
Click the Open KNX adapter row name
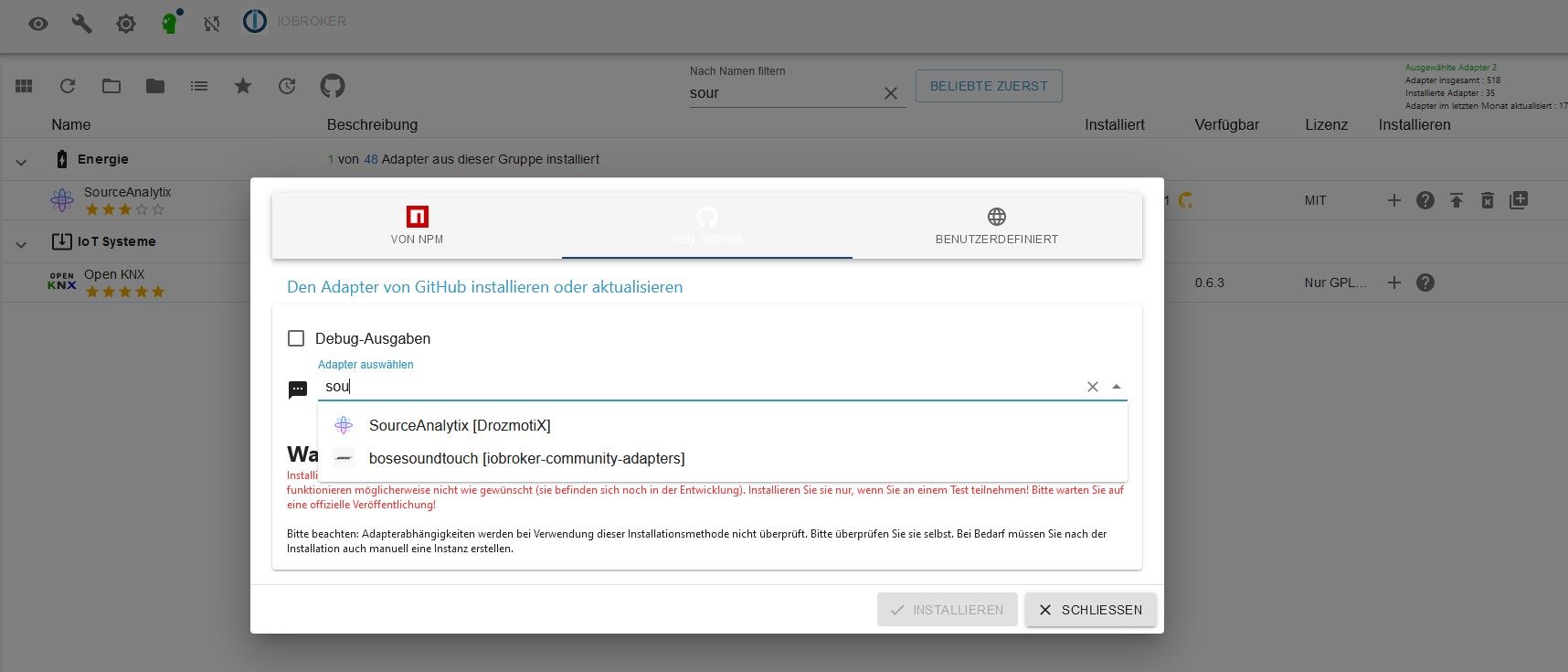pos(114,274)
